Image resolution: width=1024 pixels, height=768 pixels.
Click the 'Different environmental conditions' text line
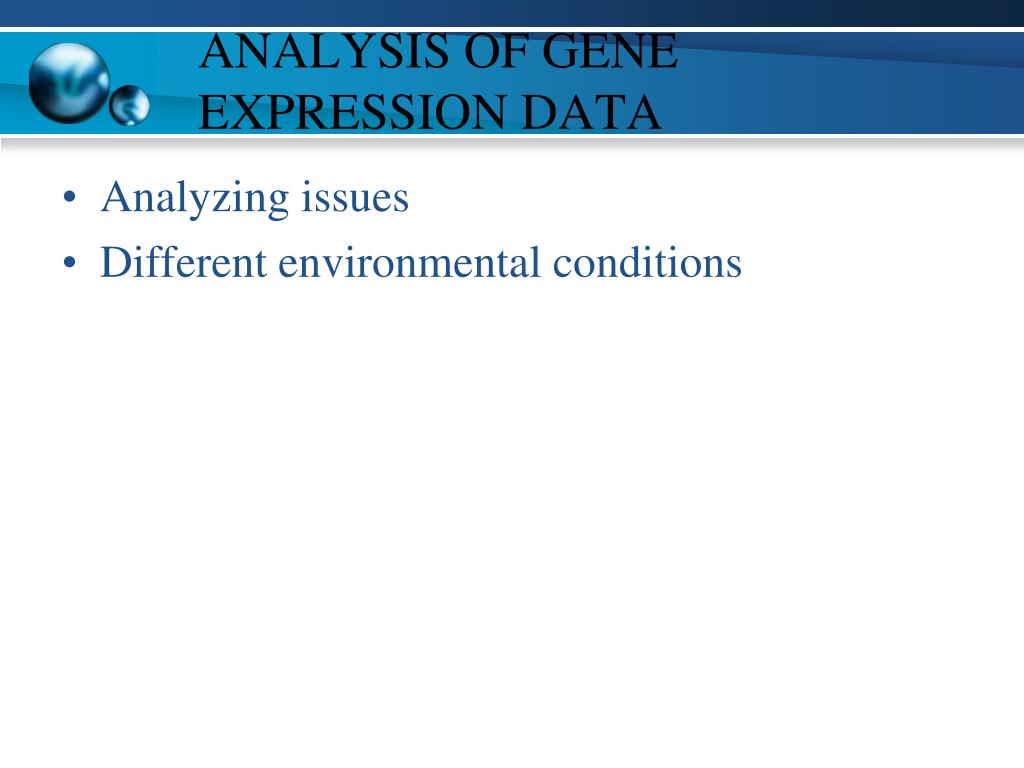pos(421,263)
